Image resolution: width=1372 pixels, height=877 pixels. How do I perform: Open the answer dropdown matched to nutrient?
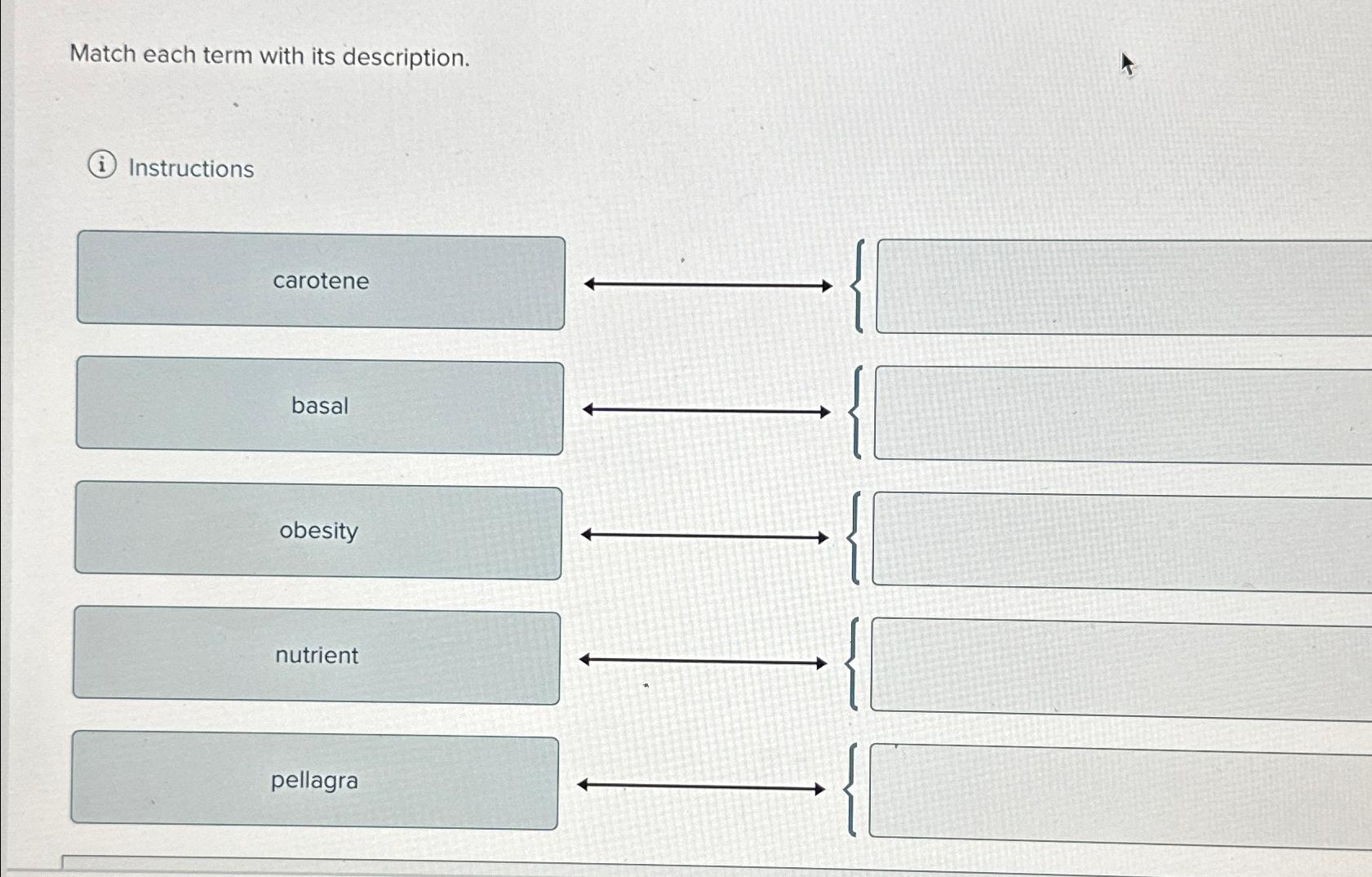[x=1118, y=663]
